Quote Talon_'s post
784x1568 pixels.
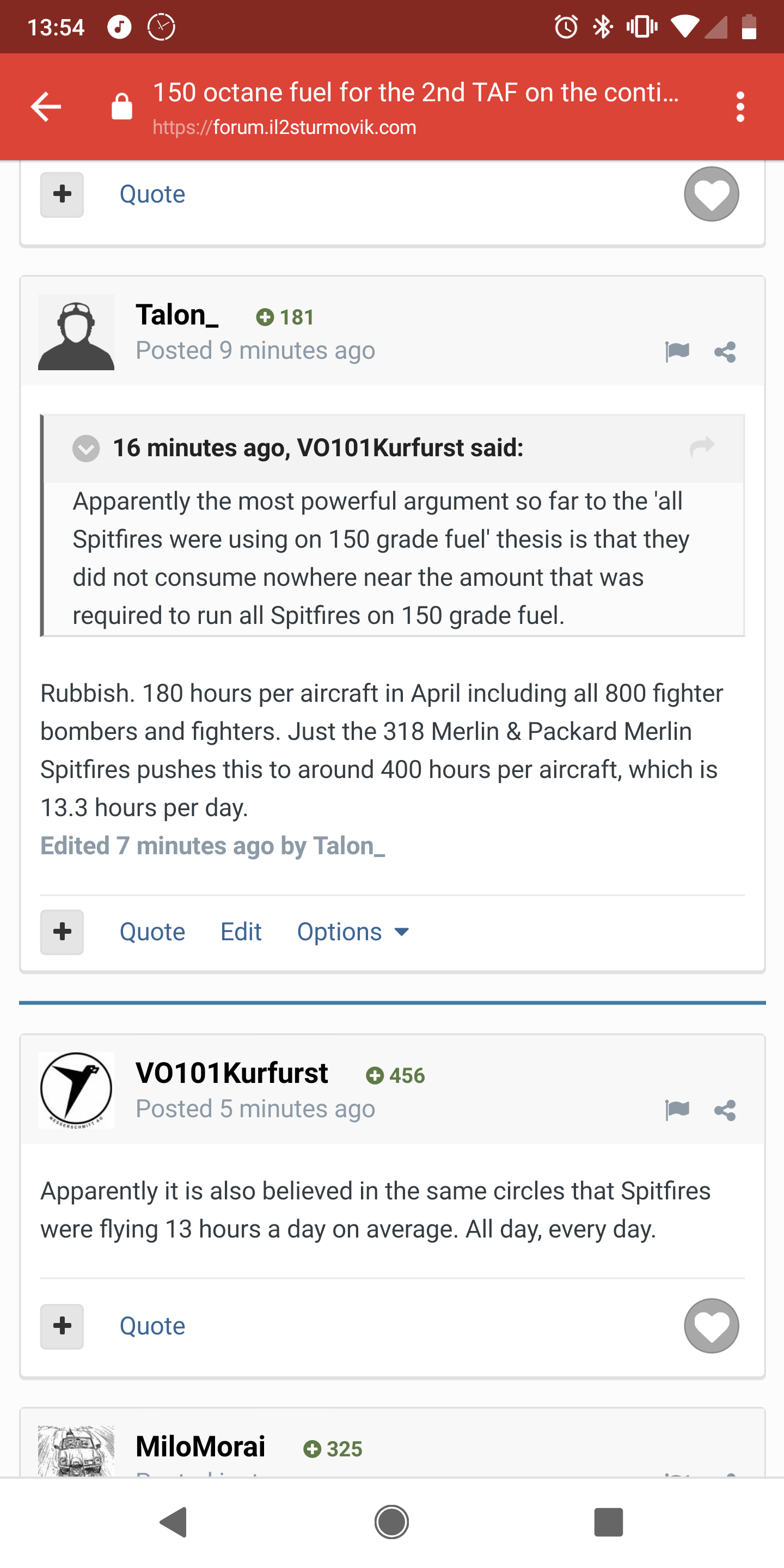point(152,932)
